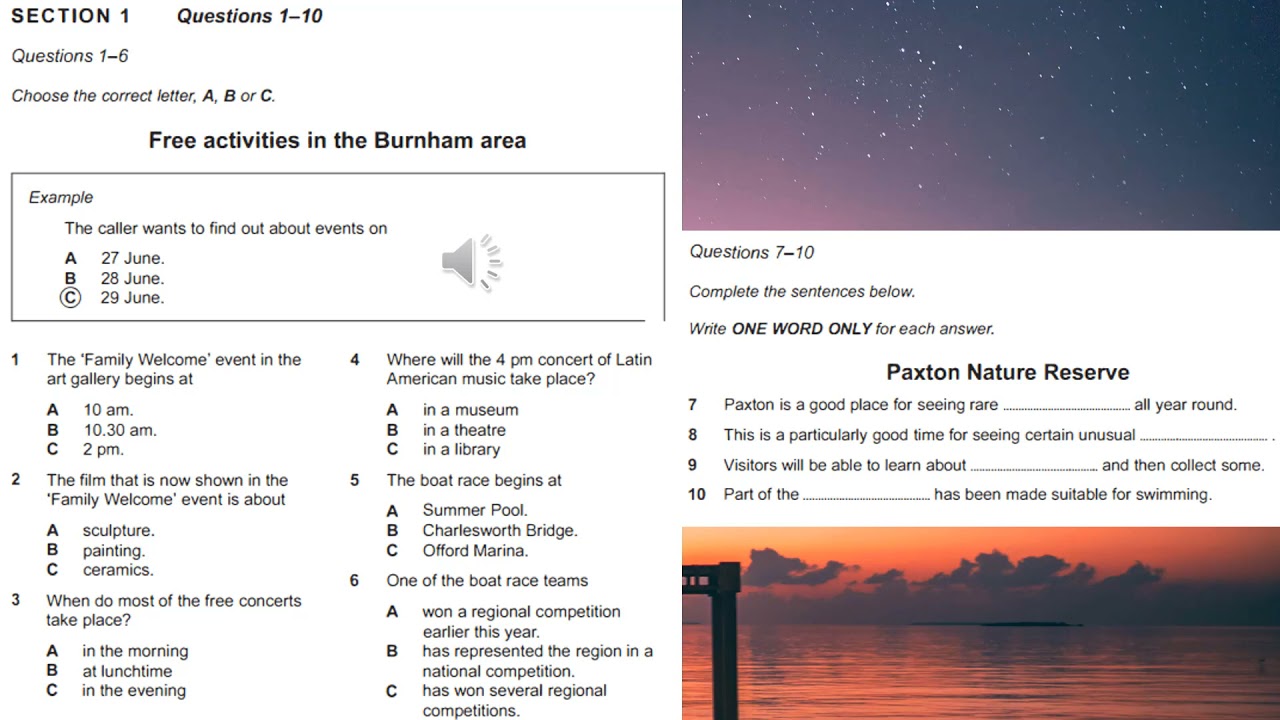The height and width of the screenshot is (720, 1280).
Task: Click the blank in sentence 9 'learn about'
Action: coord(1034,466)
